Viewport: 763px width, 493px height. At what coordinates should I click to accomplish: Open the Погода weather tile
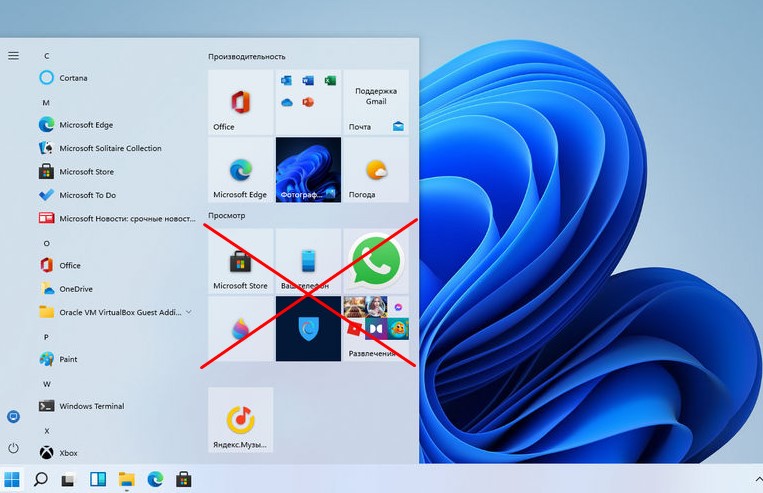pos(376,170)
